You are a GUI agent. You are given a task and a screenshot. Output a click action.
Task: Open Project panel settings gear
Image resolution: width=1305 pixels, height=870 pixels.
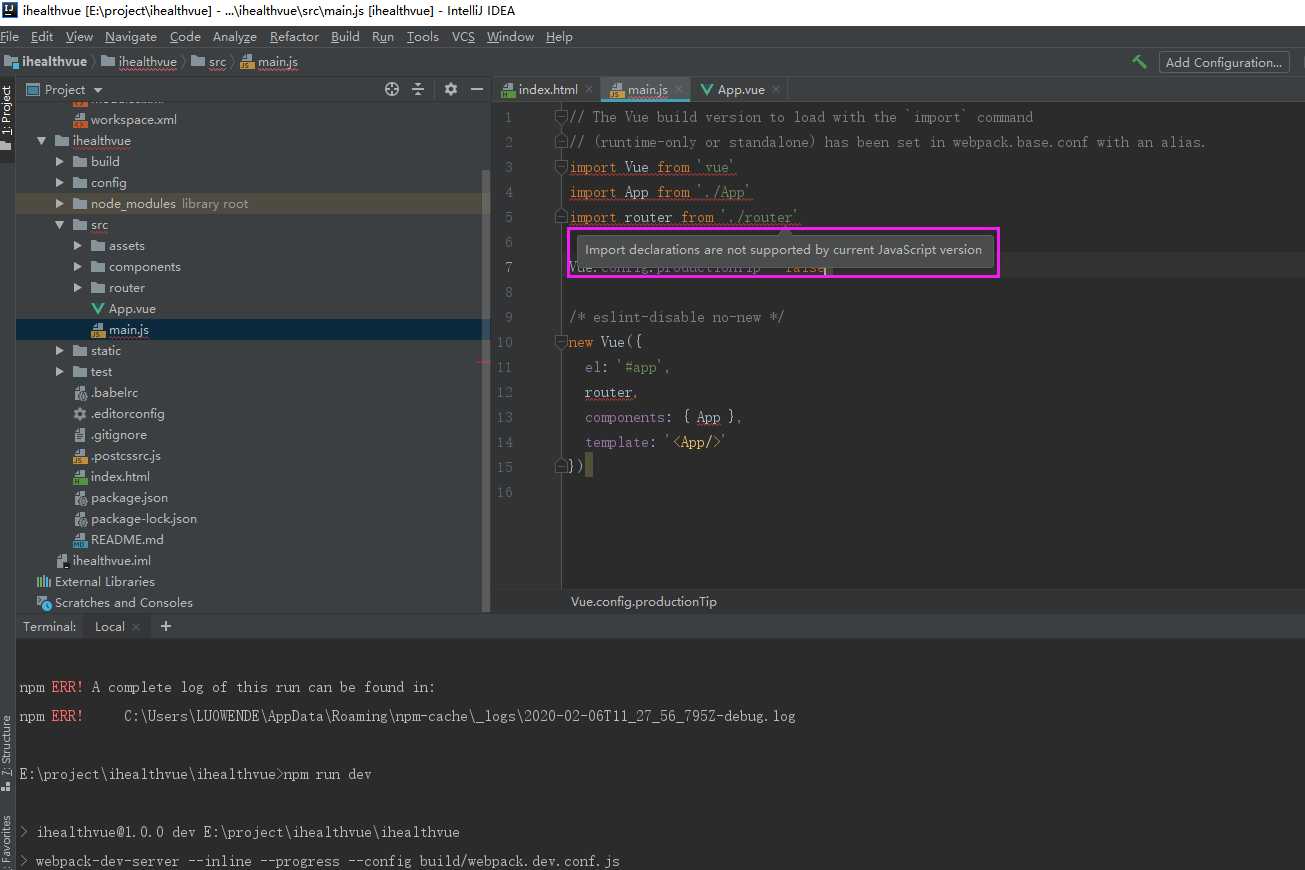click(450, 89)
